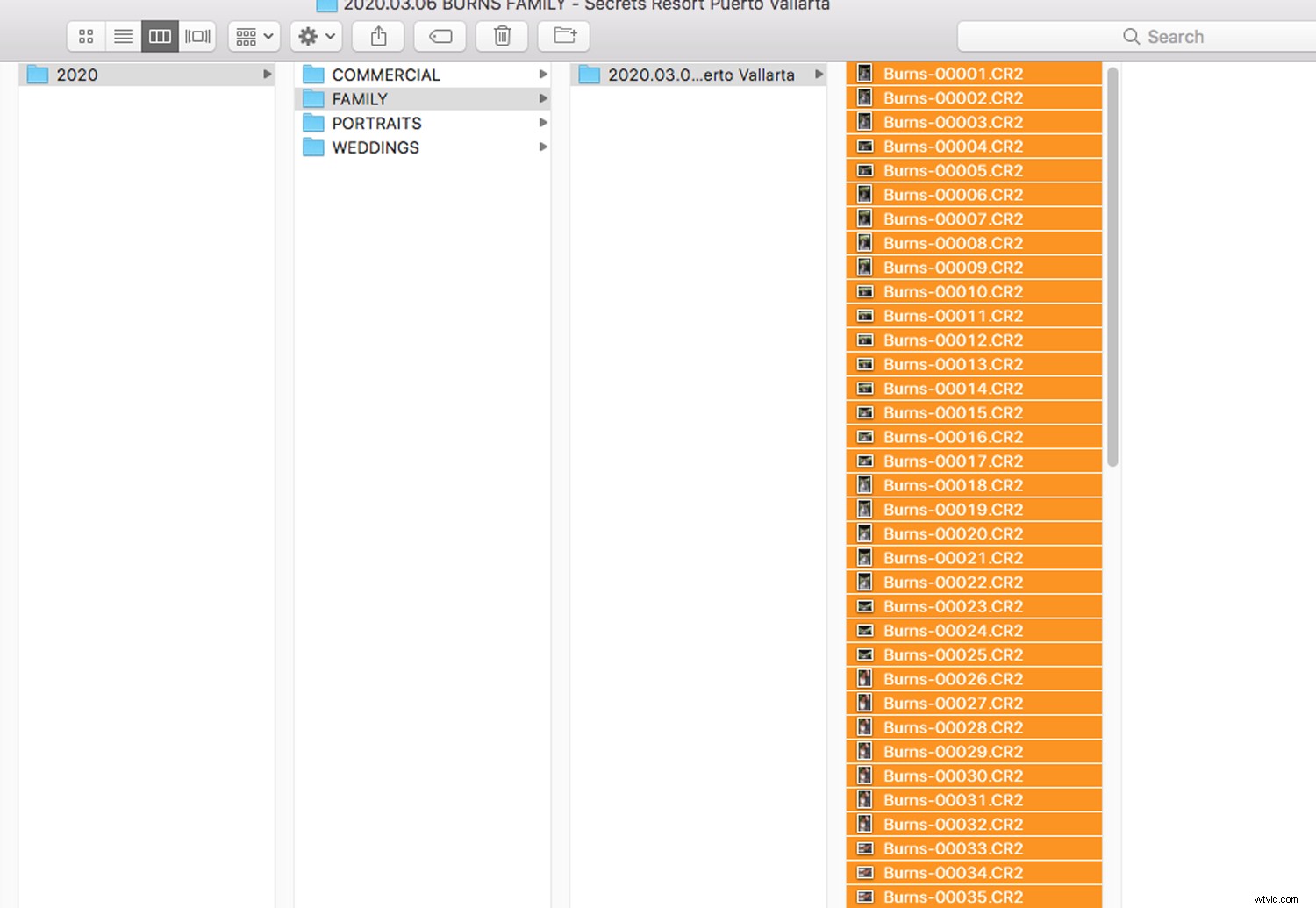Switch to icon grid view

[x=85, y=36]
